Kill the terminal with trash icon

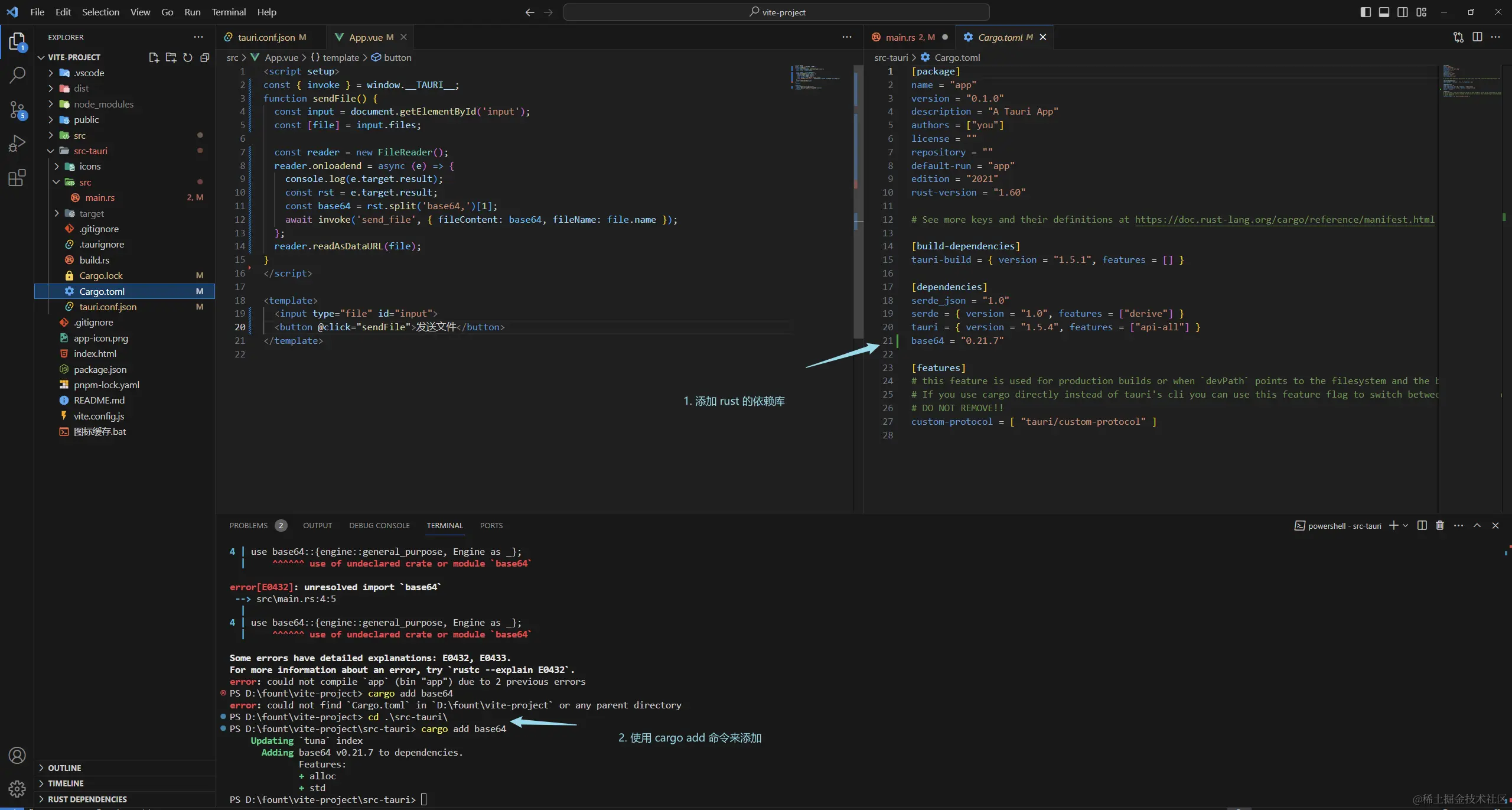pyautogui.click(x=1440, y=525)
